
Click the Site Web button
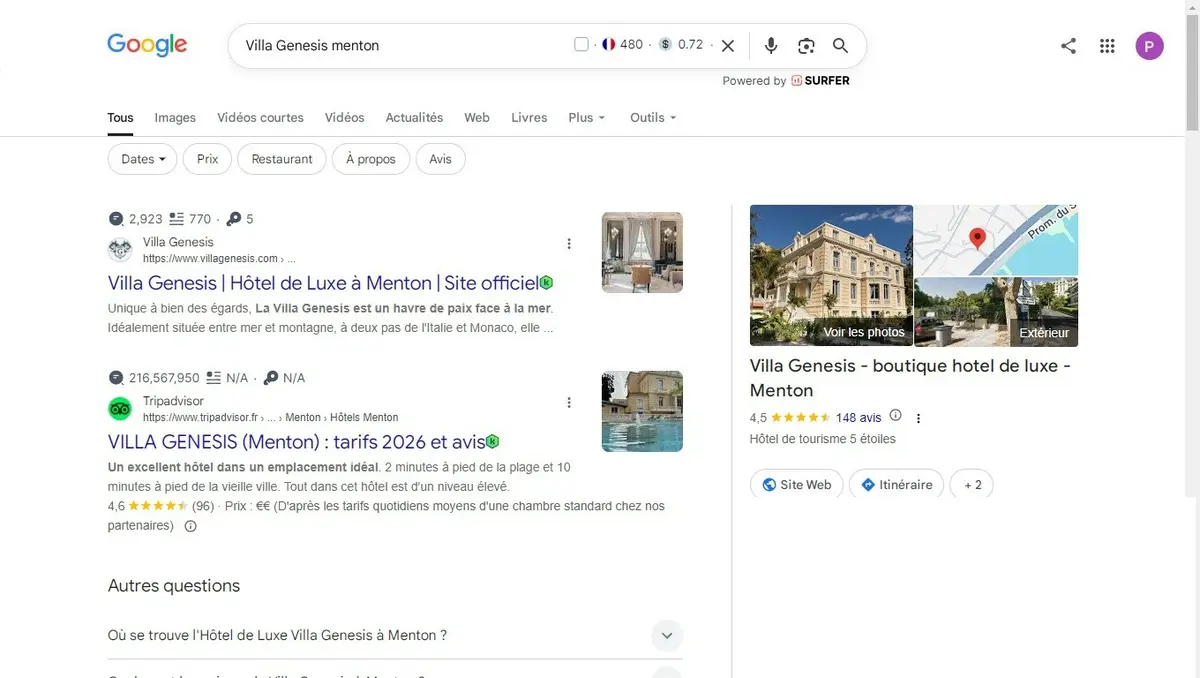click(797, 485)
